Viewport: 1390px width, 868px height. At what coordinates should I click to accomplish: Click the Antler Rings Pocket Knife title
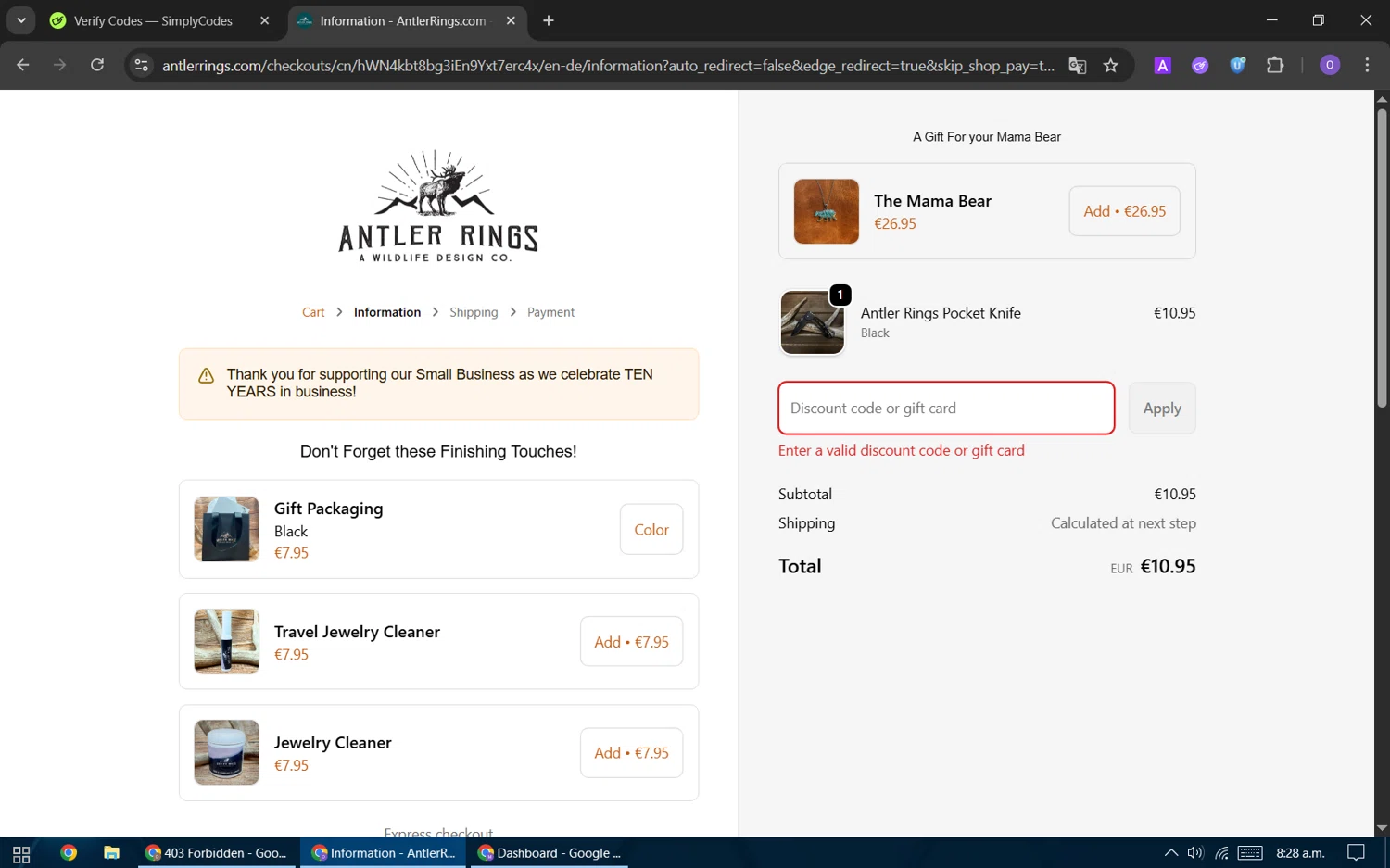tap(941, 313)
